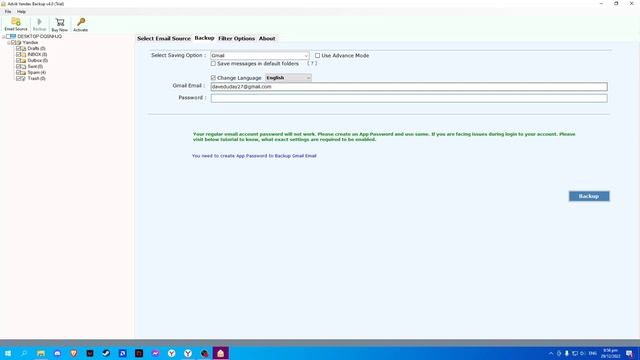Open Steam from the taskbar

(x=106, y=353)
